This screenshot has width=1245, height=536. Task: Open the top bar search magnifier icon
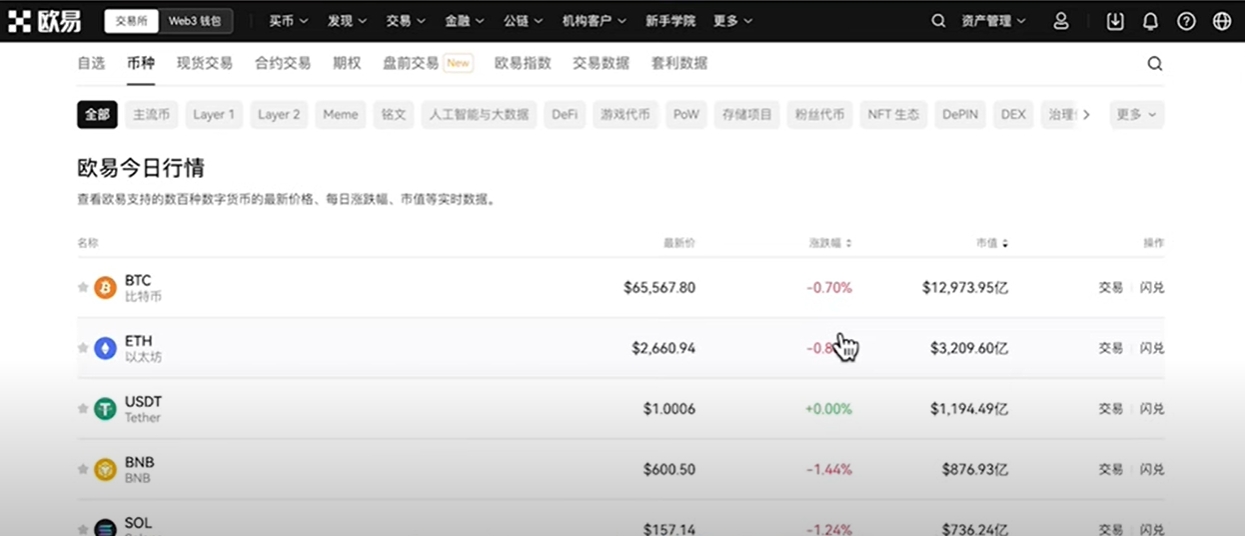pyautogui.click(x=938, y=21)
